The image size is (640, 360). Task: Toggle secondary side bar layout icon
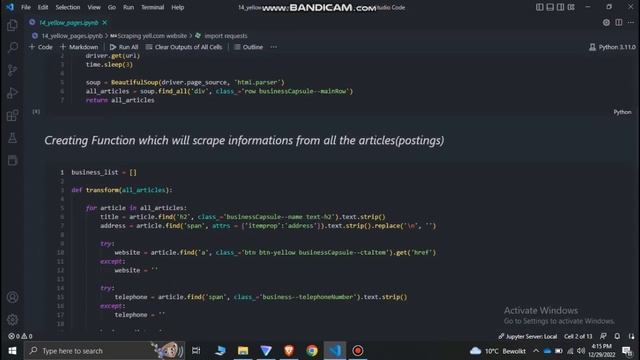tap(560, 7)
